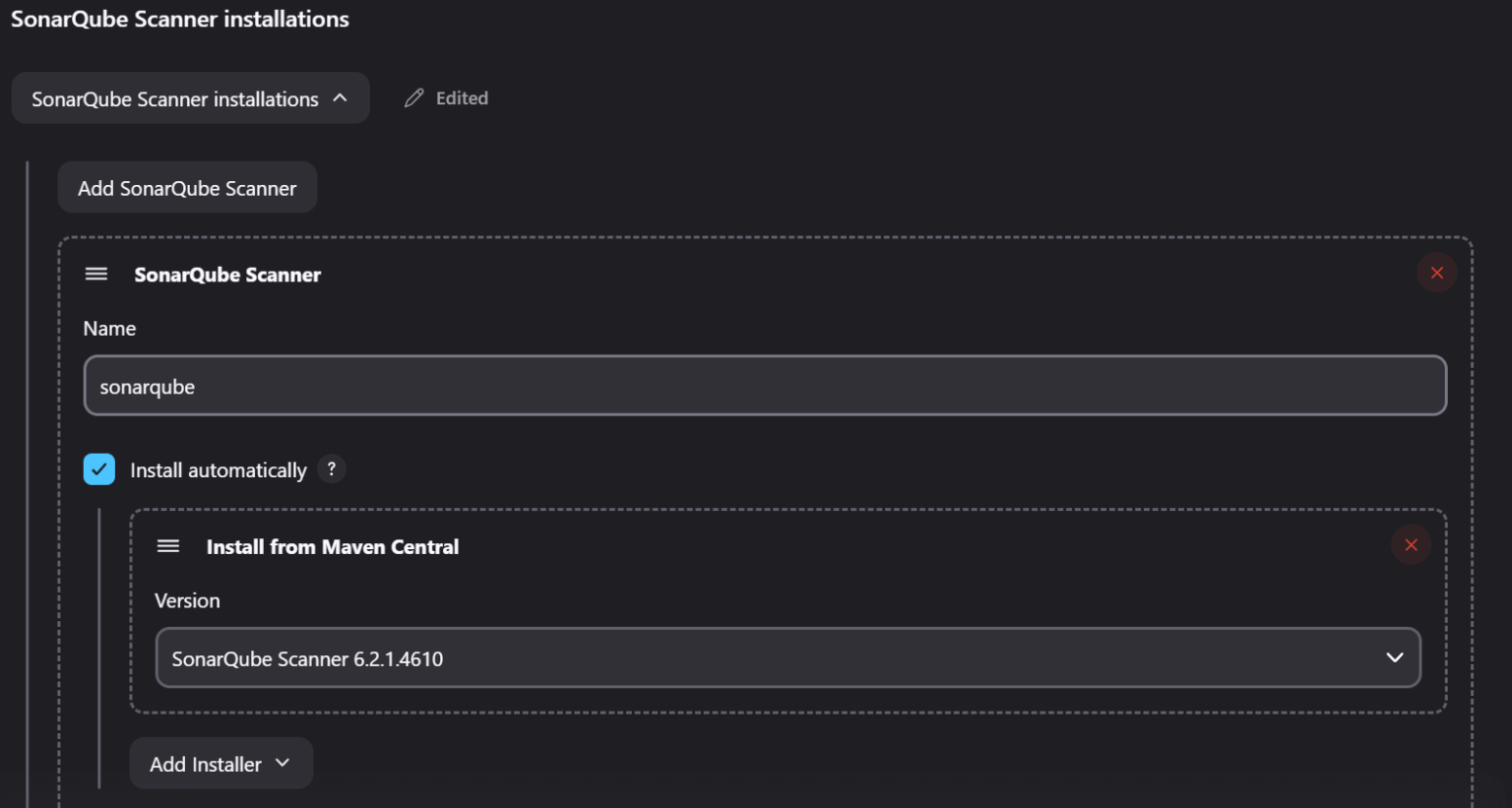Click the Version dropdown chevron arrow

pos(1394,657)
